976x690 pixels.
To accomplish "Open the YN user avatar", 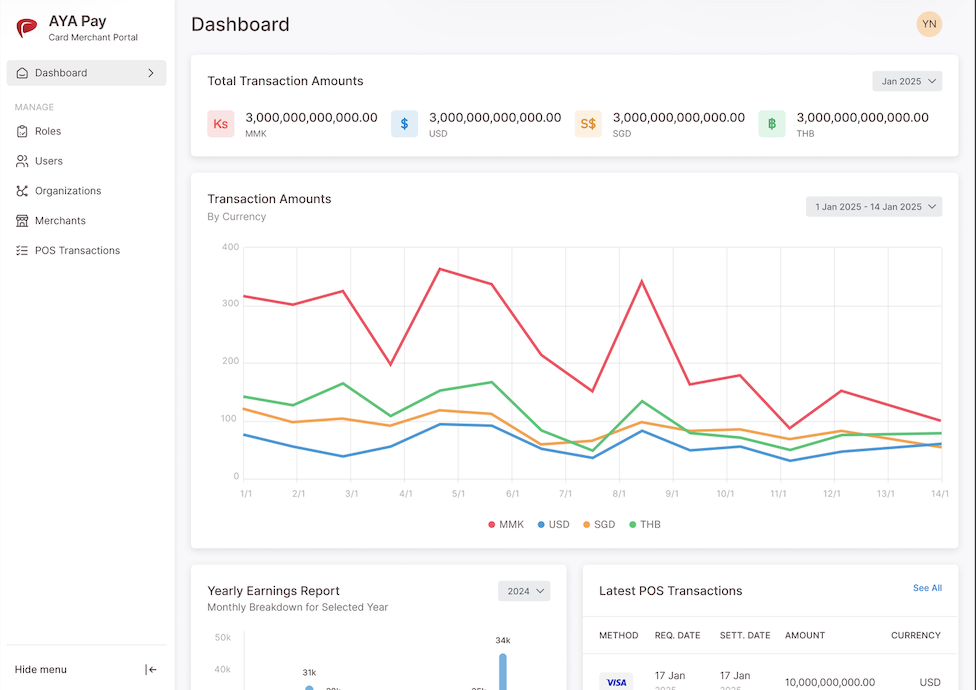I will click(929, 24).
